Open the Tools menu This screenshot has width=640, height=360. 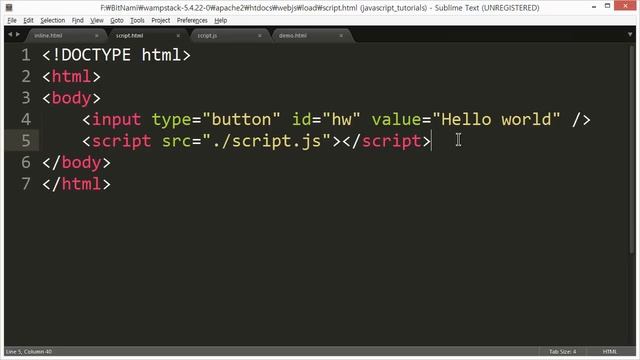coord(137,20)
